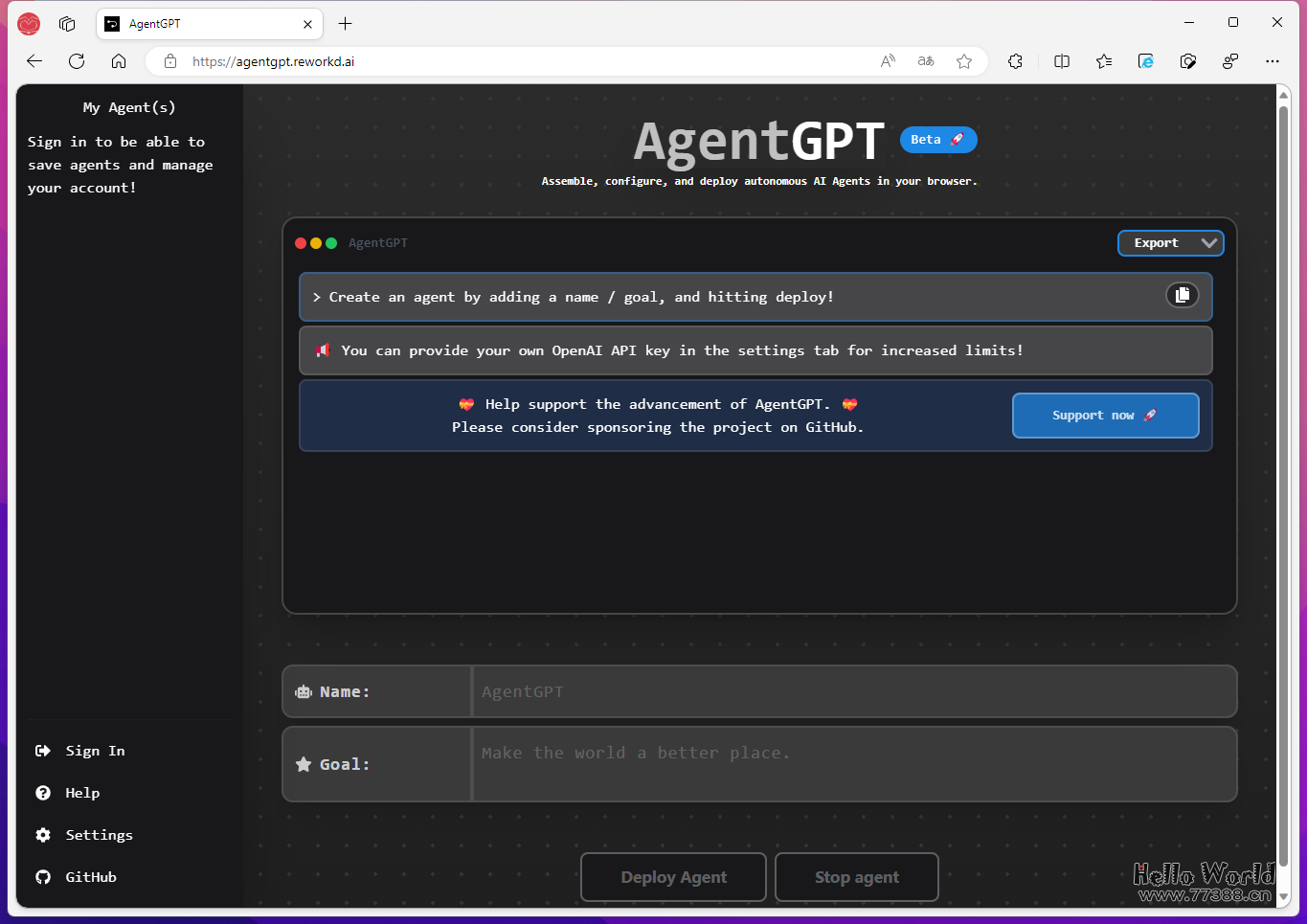Click the copy-to-clipboard icon in message row
1307x924 pixels.
click(1182, 295)
